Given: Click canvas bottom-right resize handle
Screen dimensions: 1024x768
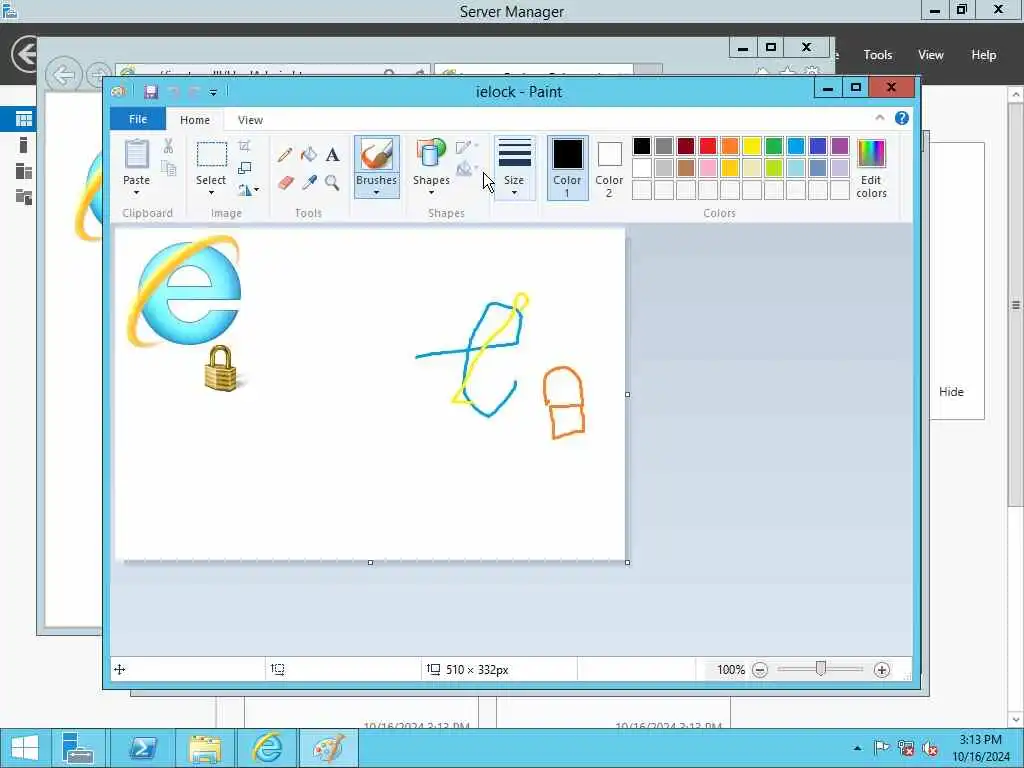Looking at the screenshot, I should point(628,562).
